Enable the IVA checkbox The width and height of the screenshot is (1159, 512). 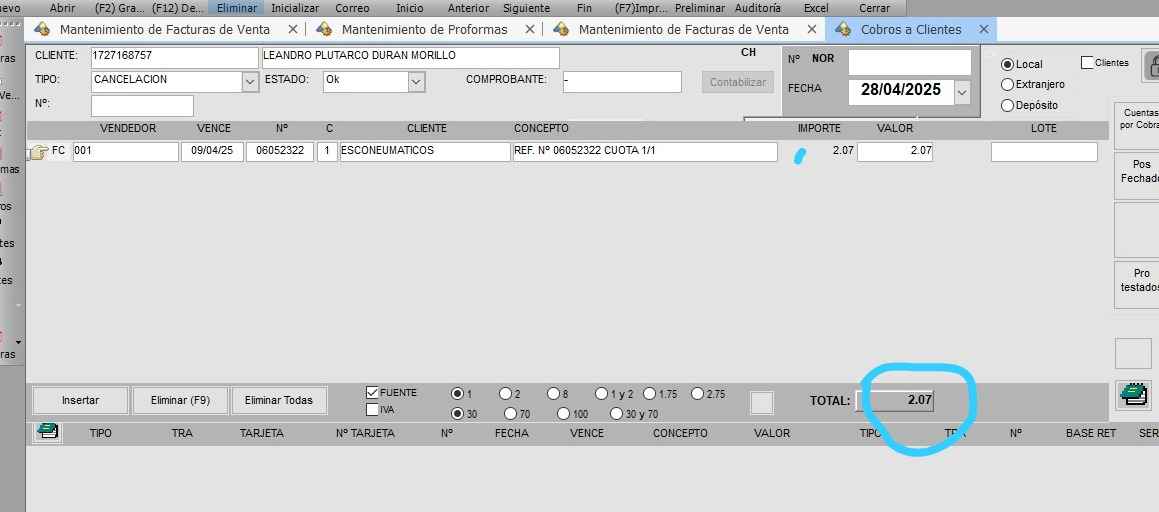[373, 410]
